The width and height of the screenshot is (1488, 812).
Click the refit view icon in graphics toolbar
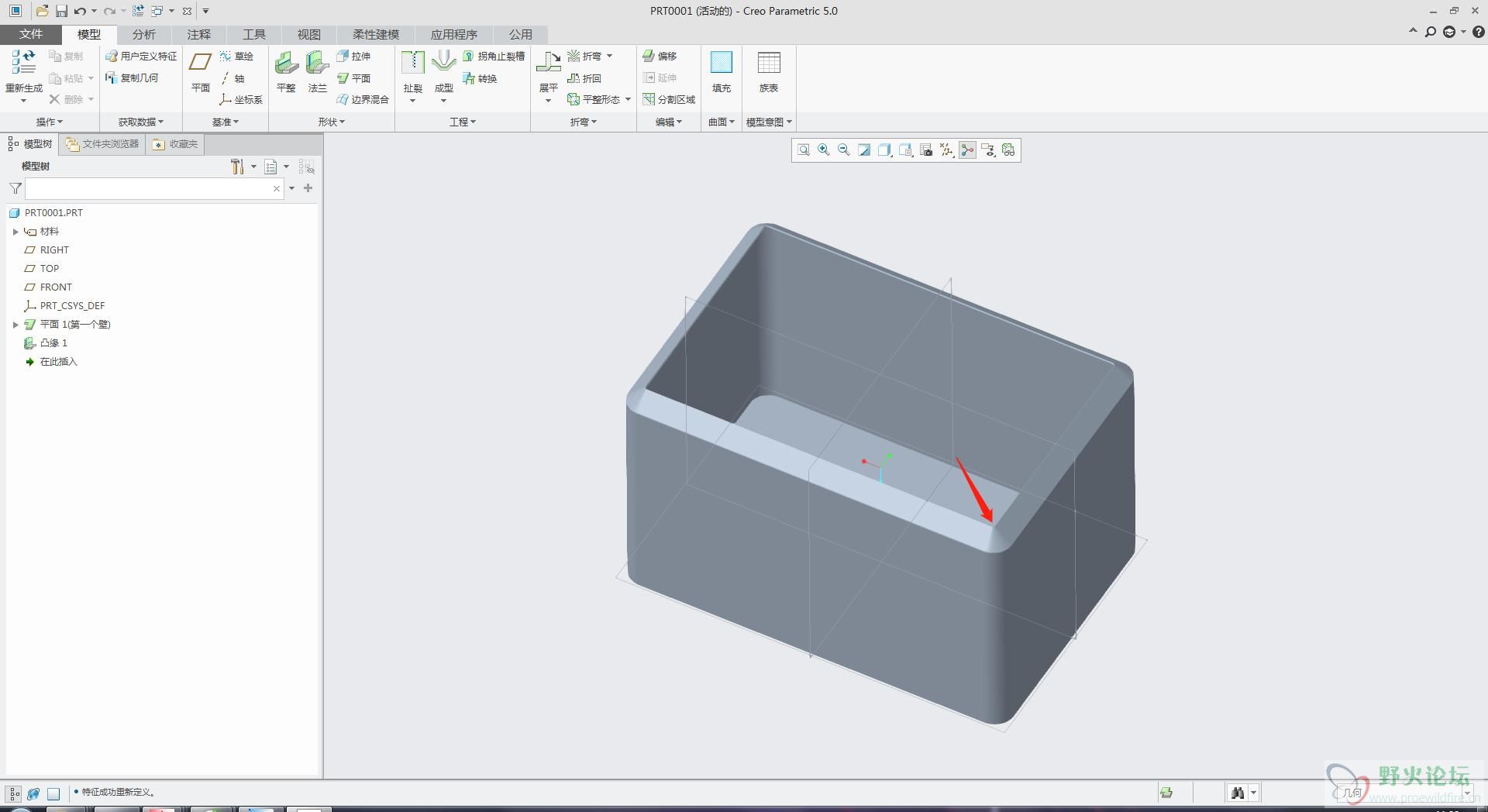point(804,150)
